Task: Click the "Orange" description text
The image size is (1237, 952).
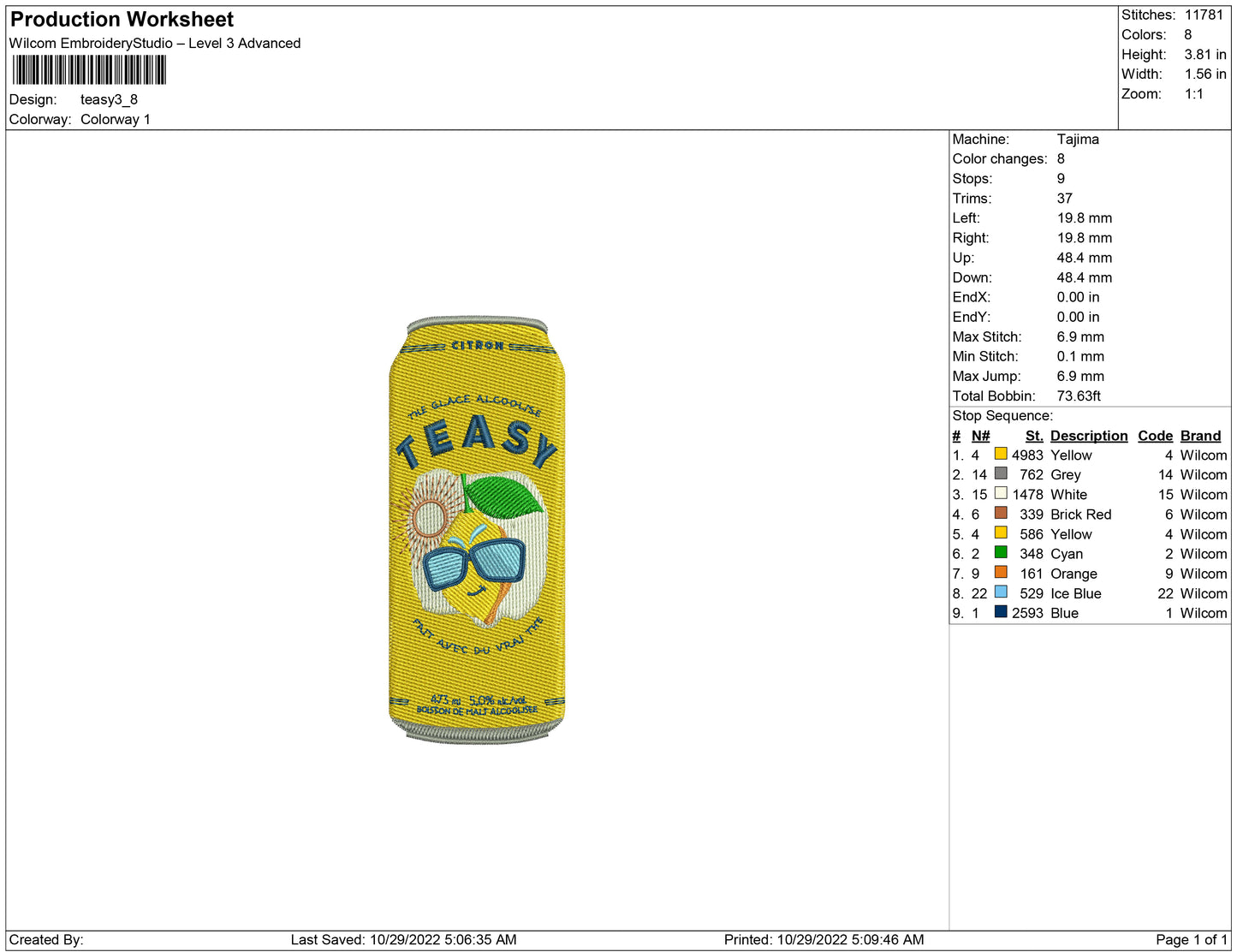Action: tap(1073, 573)
